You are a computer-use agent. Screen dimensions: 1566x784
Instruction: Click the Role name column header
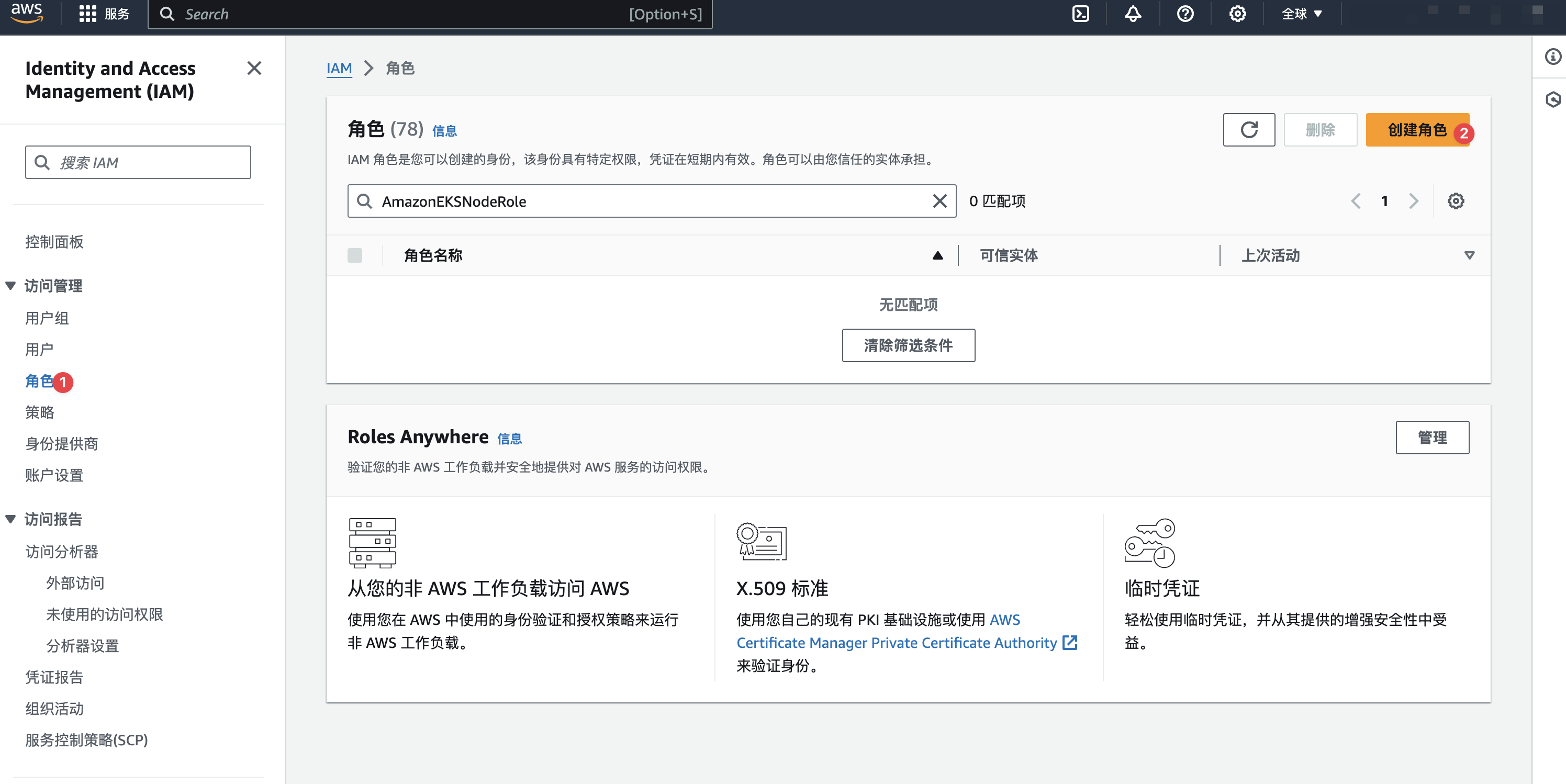(433, 255)
